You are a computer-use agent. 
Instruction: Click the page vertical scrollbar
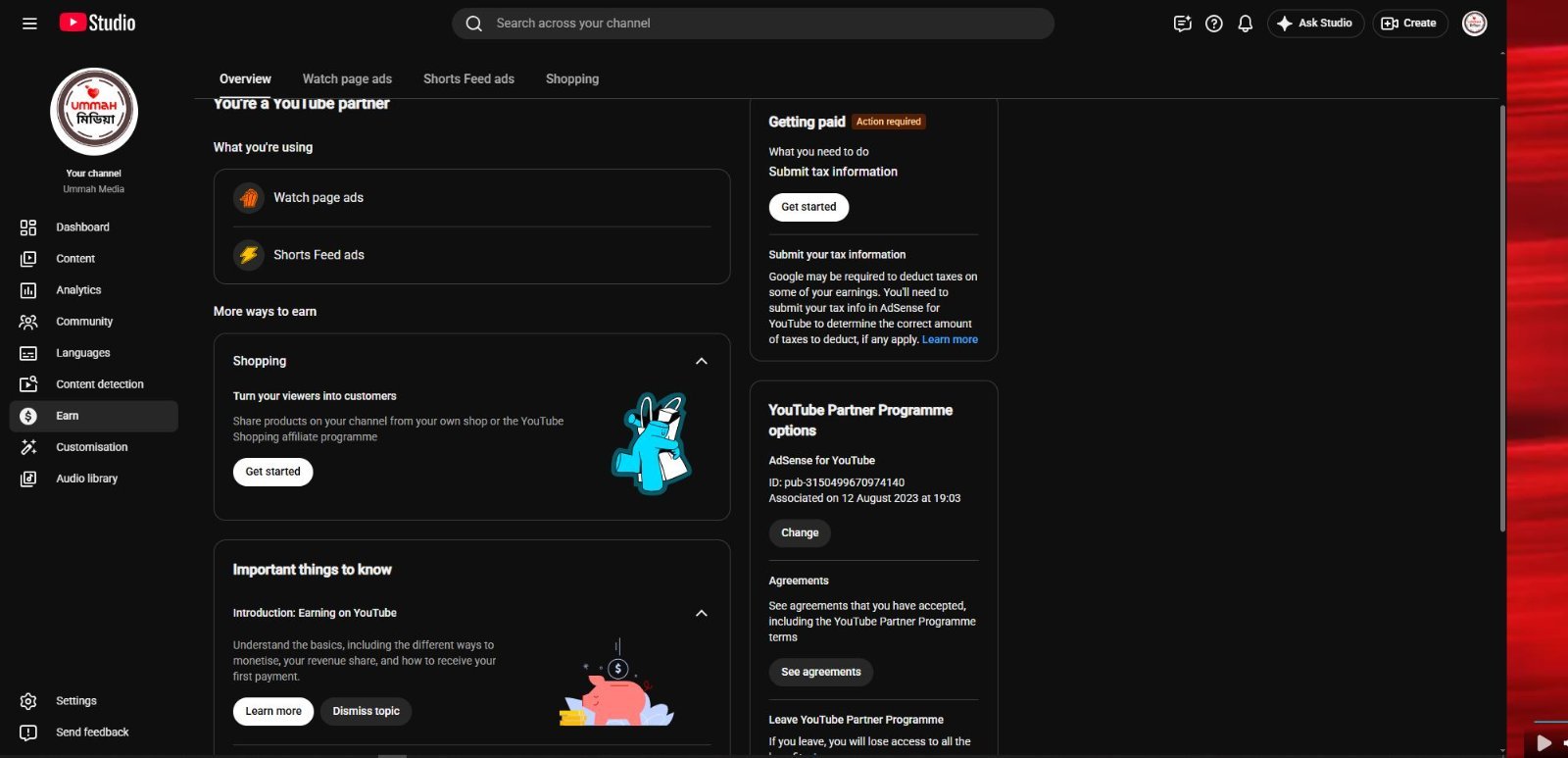[x=1502, y=319]
